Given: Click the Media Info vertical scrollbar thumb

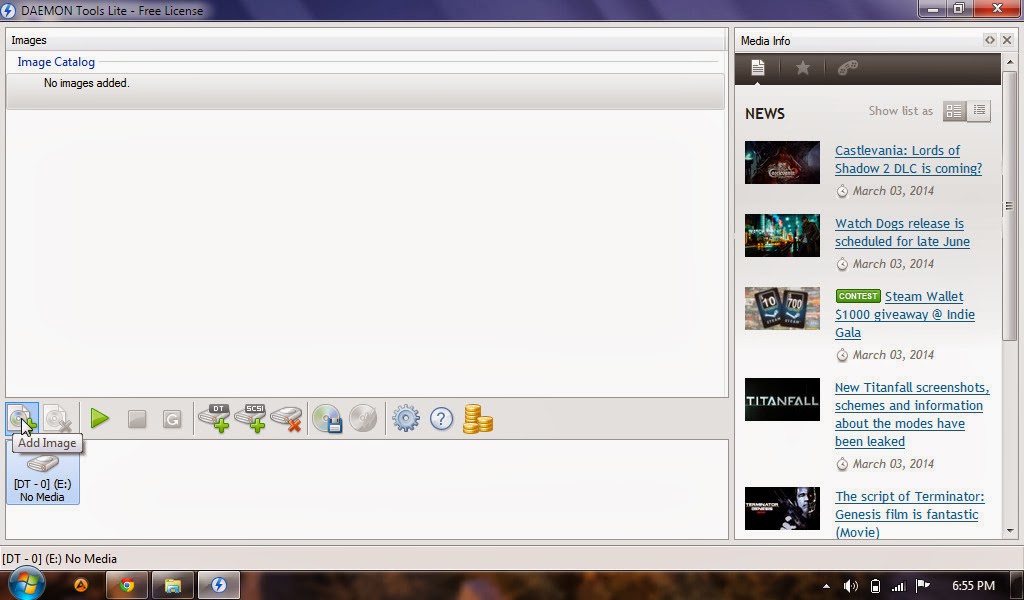Looking at the screenshot, I should [1010, 206].
